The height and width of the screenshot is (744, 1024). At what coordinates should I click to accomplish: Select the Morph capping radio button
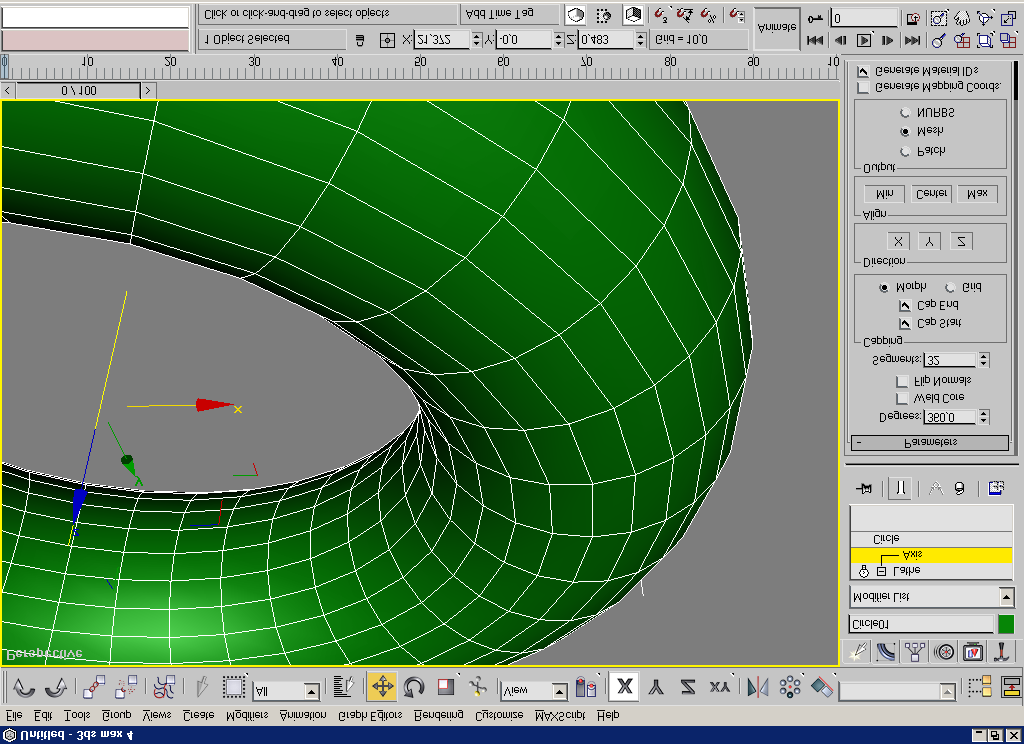pos(884,287)
